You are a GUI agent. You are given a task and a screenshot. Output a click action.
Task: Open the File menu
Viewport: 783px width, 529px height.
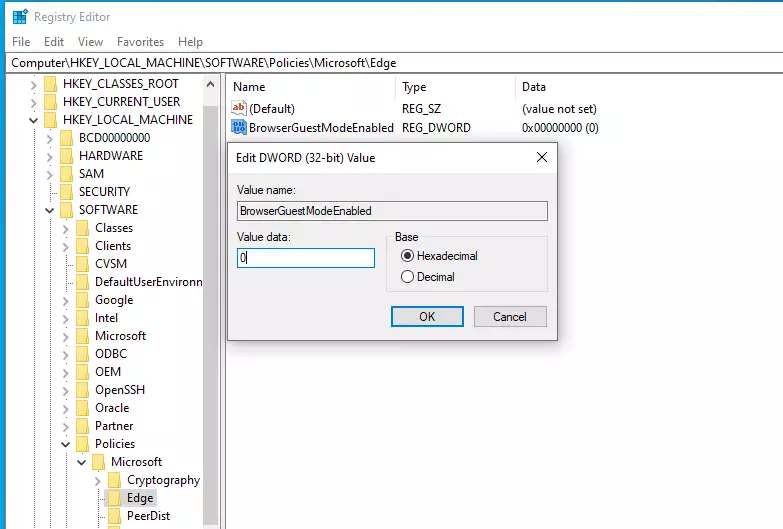pos(21,42)
